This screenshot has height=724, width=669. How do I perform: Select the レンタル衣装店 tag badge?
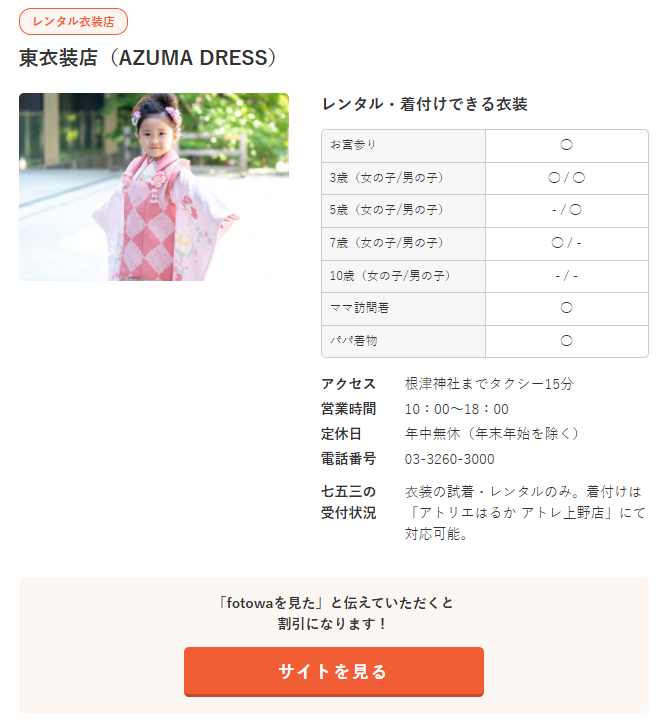73,21
